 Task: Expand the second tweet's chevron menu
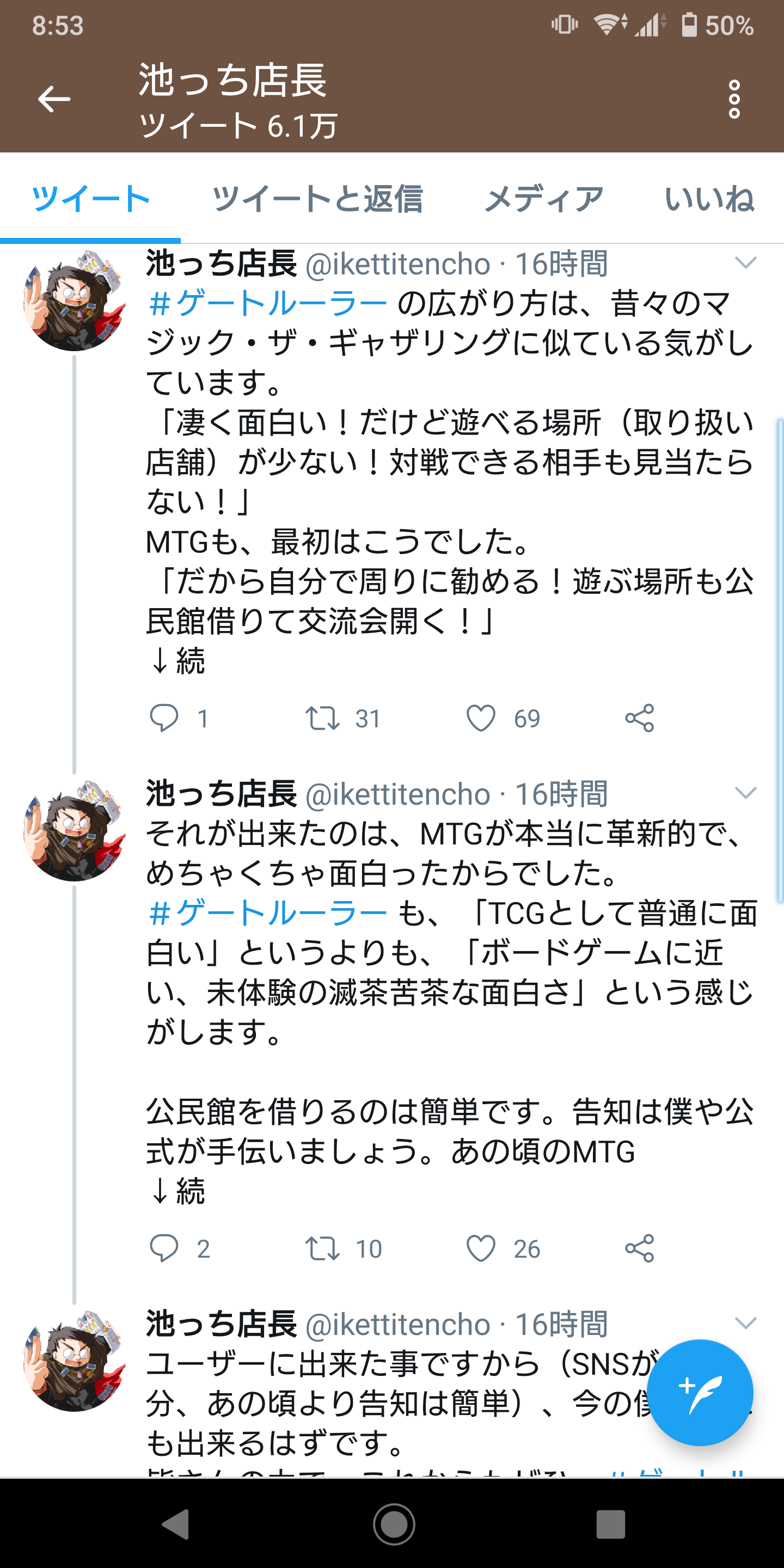(x=745, y=793)
